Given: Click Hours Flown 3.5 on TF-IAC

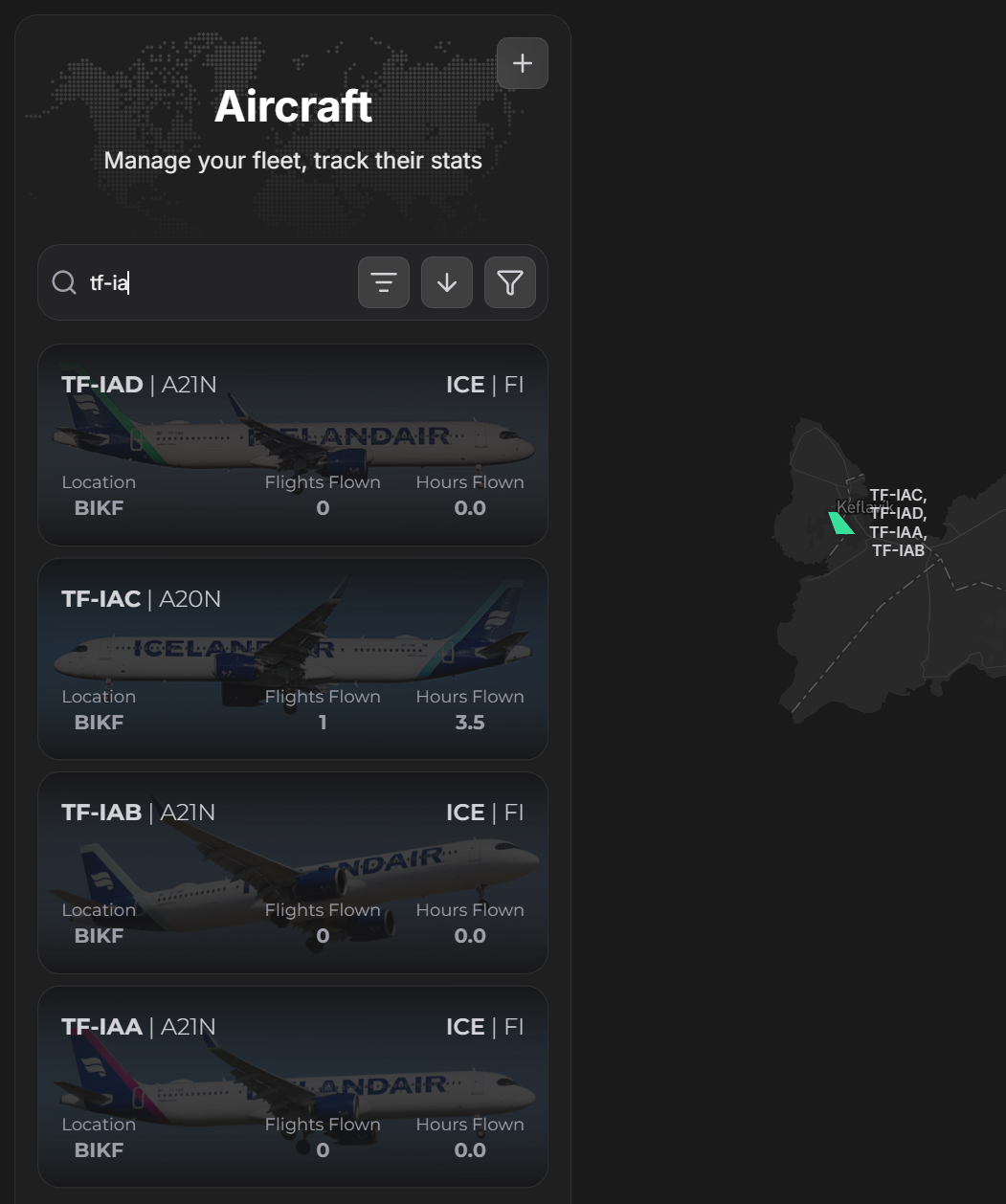Looking at the screenshot, I should [470, 723].
